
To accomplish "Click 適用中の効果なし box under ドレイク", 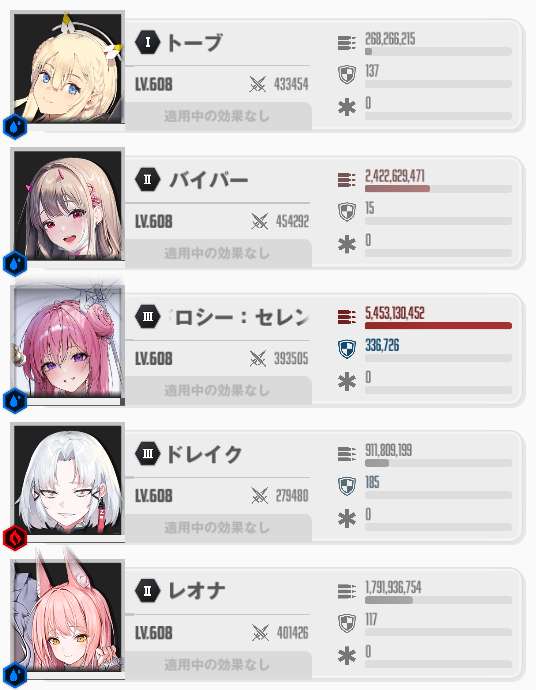I will coord(218,527).
